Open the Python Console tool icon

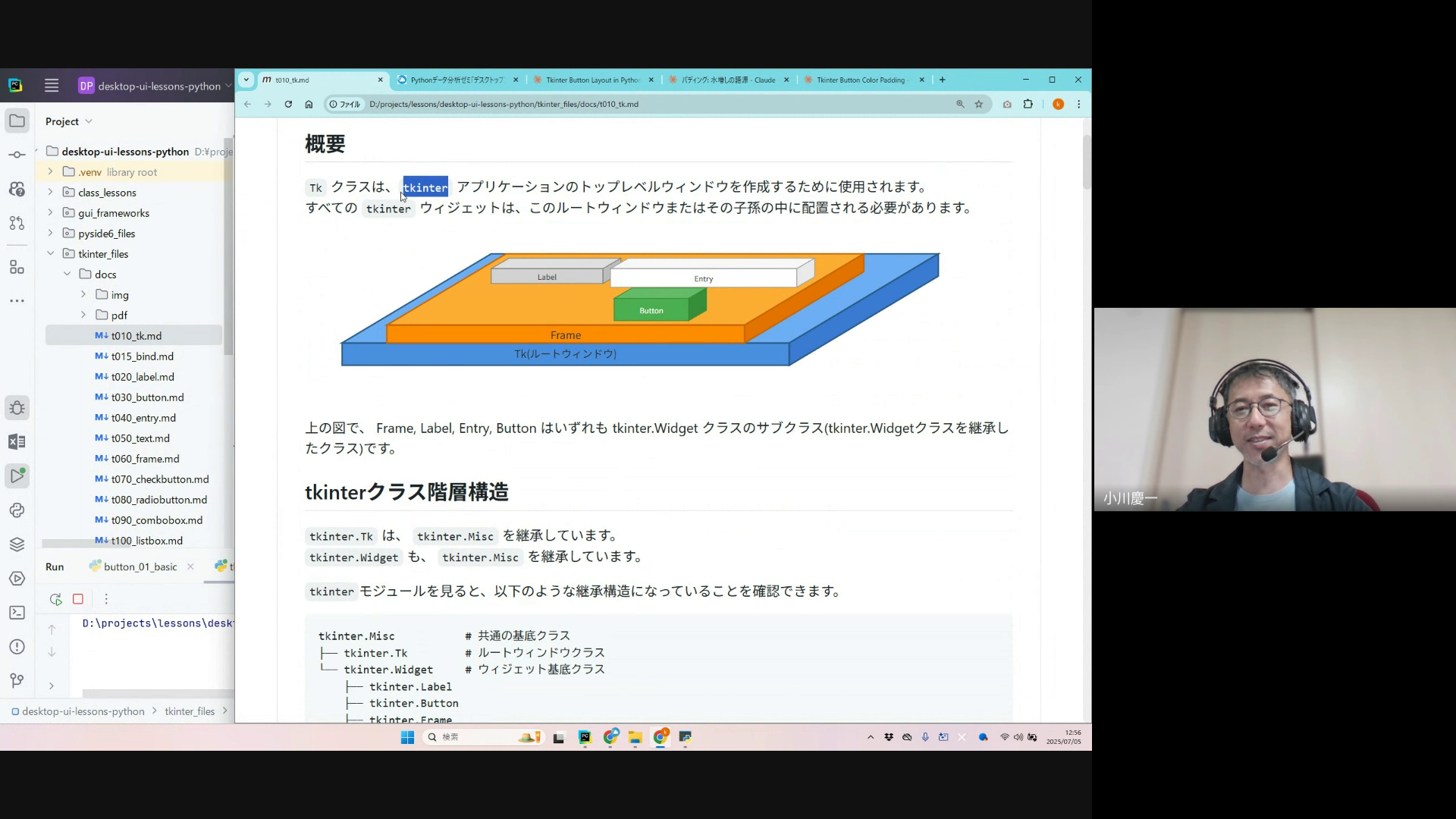(17, 510)
